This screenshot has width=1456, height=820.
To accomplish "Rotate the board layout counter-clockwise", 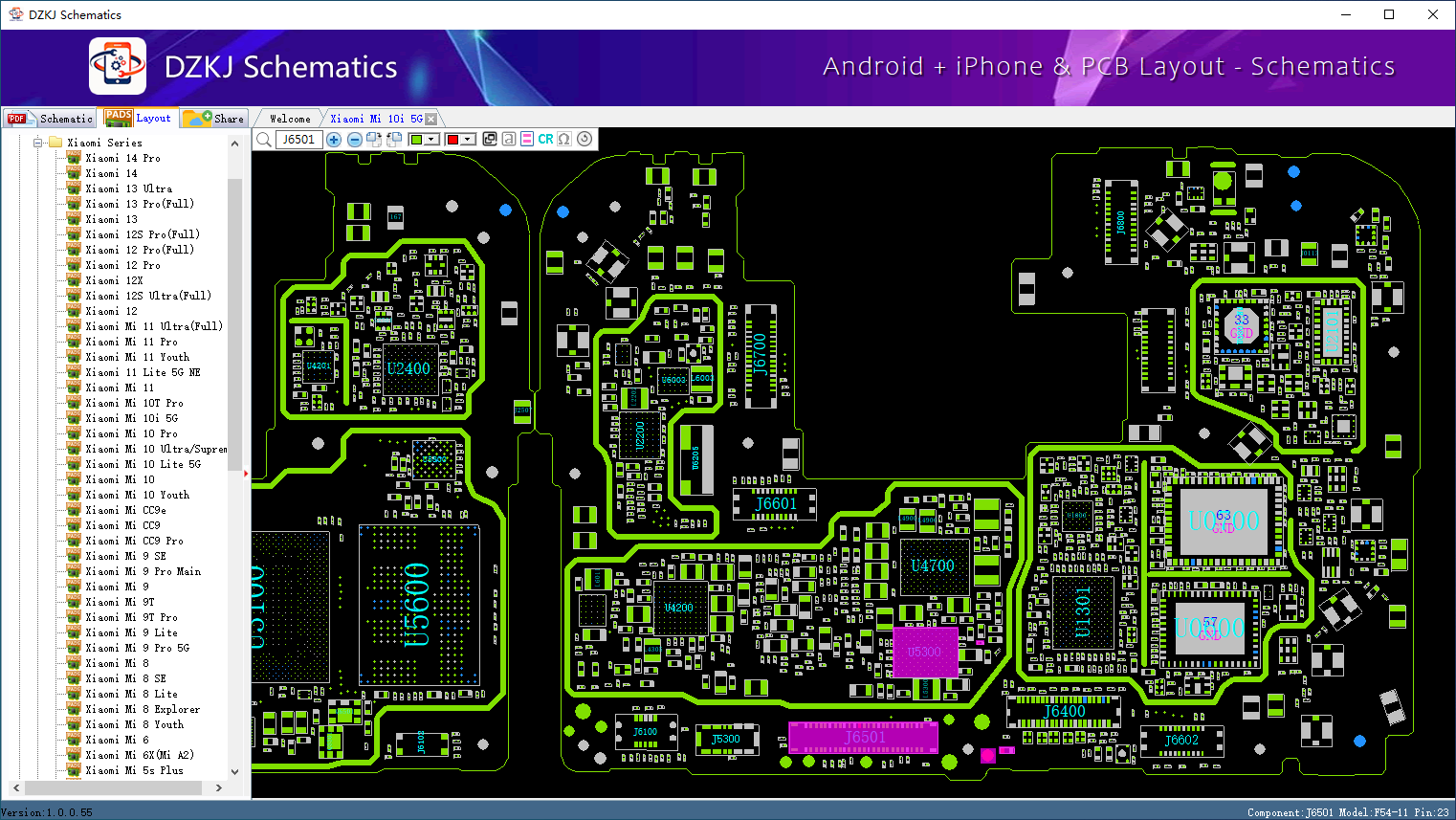I will pyautogui.click(x=394, y=140).
